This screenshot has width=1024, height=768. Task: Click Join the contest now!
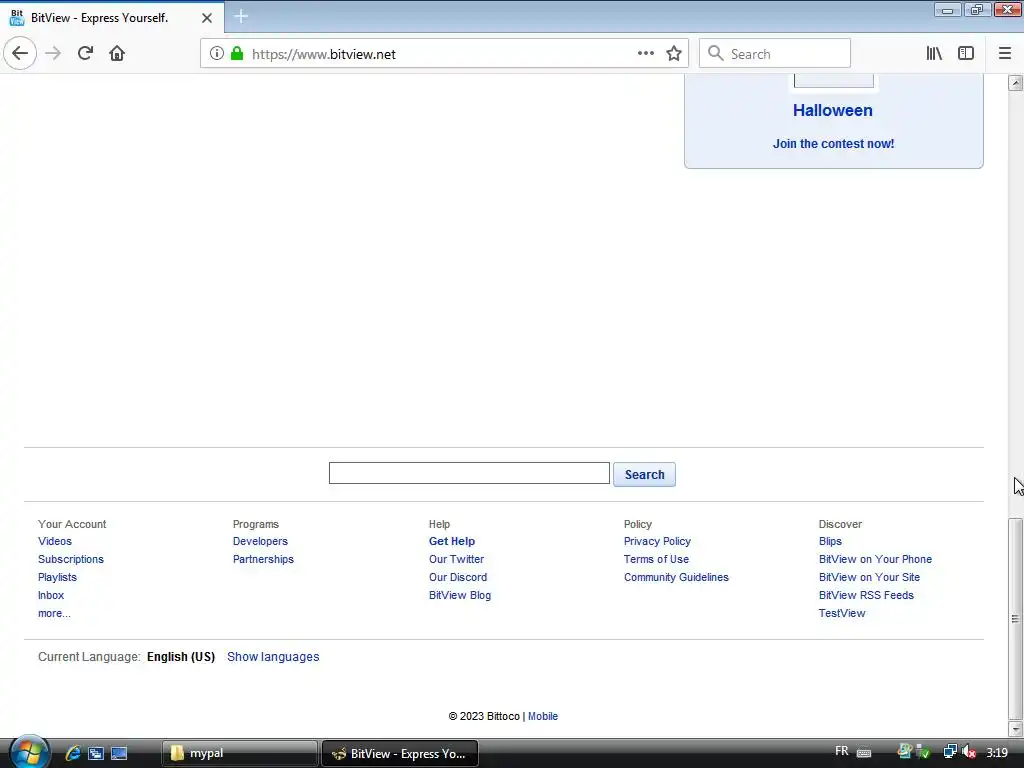coord(833,144)
